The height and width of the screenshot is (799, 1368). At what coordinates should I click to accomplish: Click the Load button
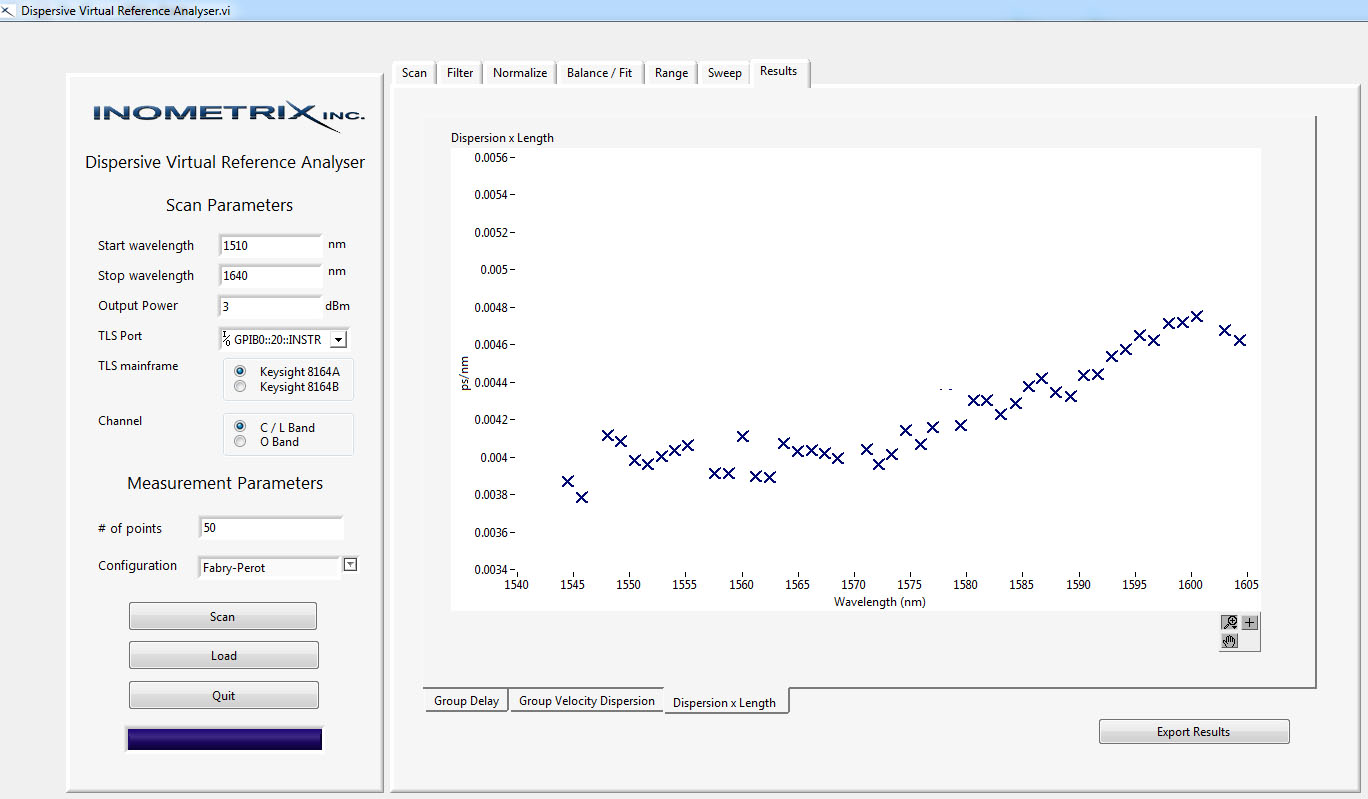[223, 655]
